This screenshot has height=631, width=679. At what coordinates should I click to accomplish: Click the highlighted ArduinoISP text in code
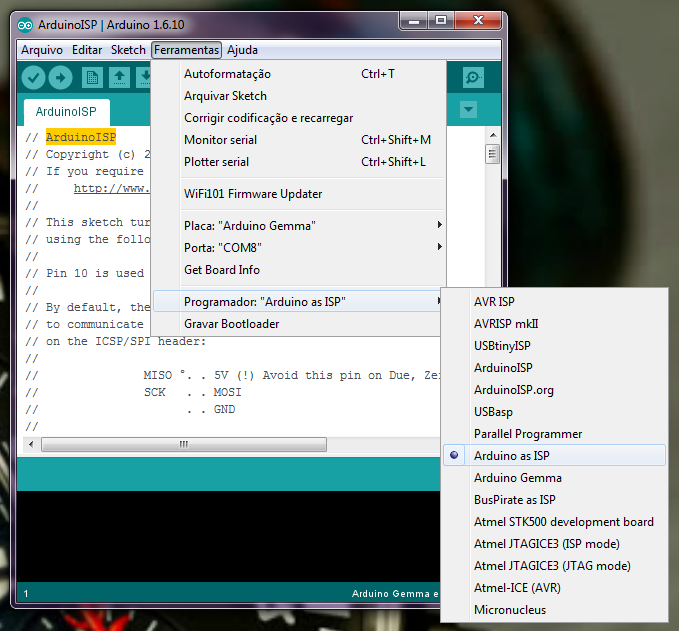[81, 137]
